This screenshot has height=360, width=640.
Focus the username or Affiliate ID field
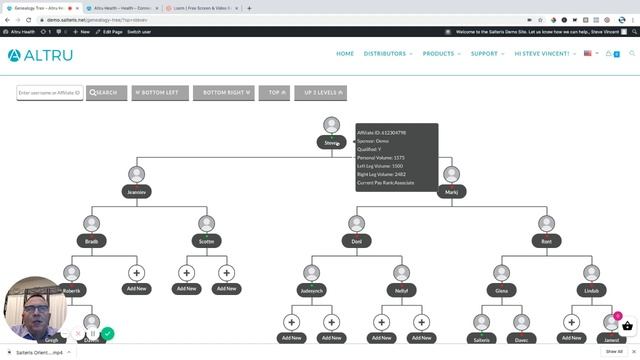[49, 93]
